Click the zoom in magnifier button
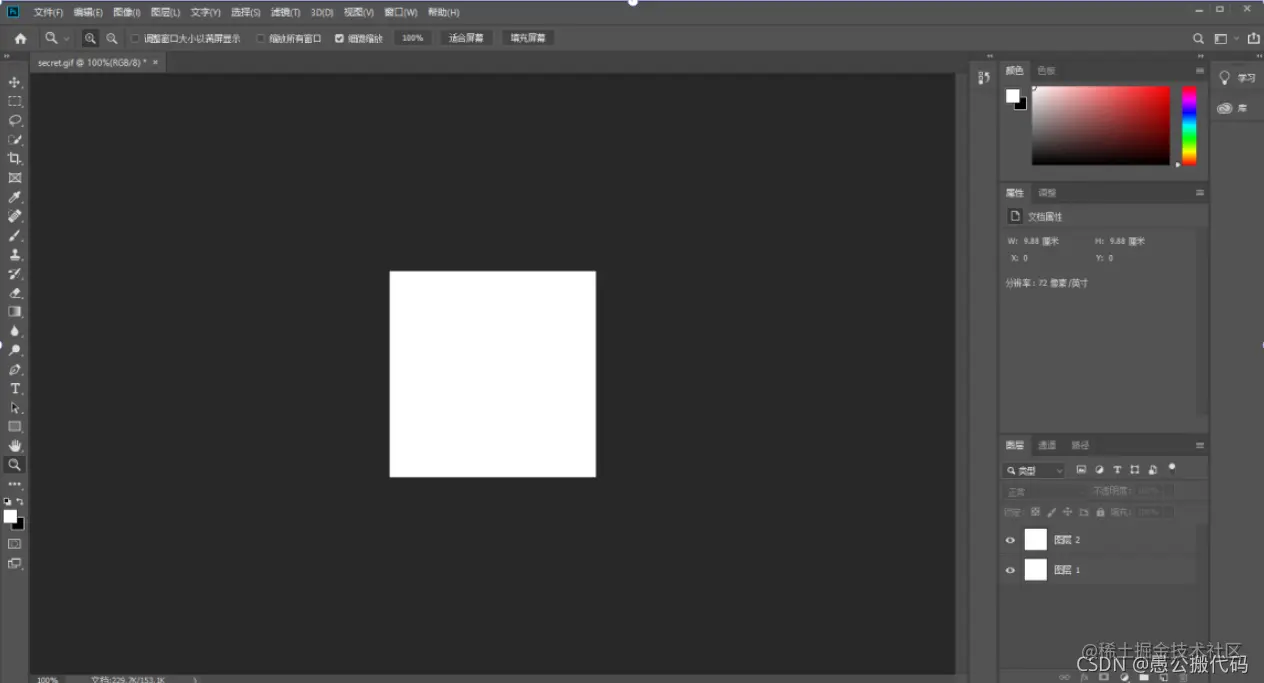This screenshot has height=683, width=1264. pyautogui.click(x=90, y=38)
